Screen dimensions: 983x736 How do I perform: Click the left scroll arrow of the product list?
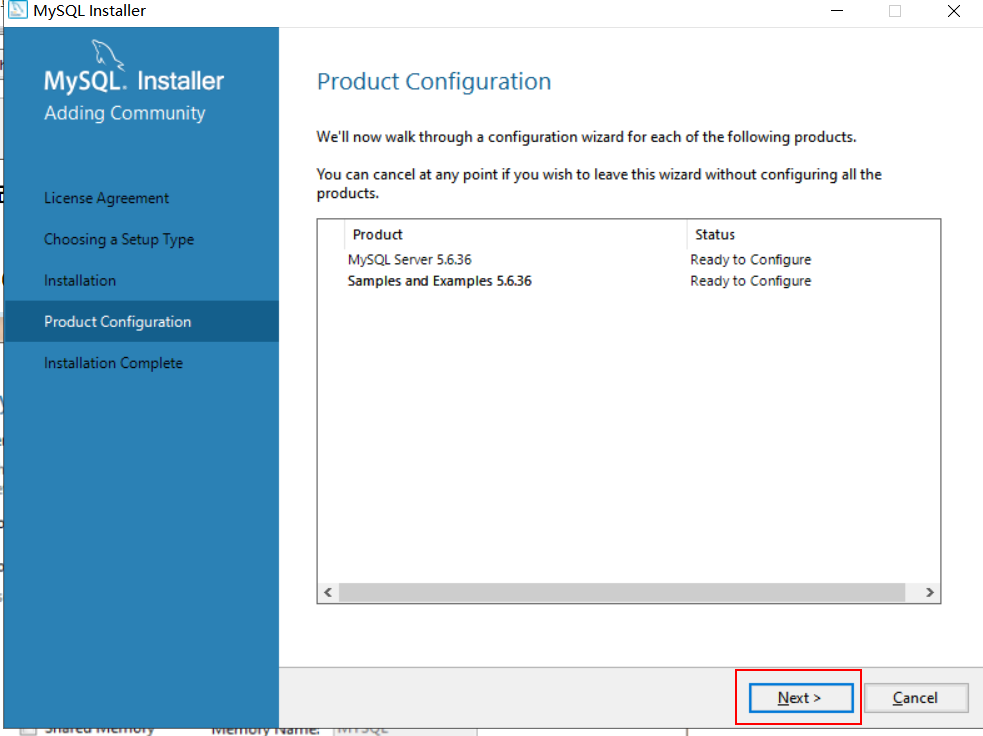click(x=327, y=592)
